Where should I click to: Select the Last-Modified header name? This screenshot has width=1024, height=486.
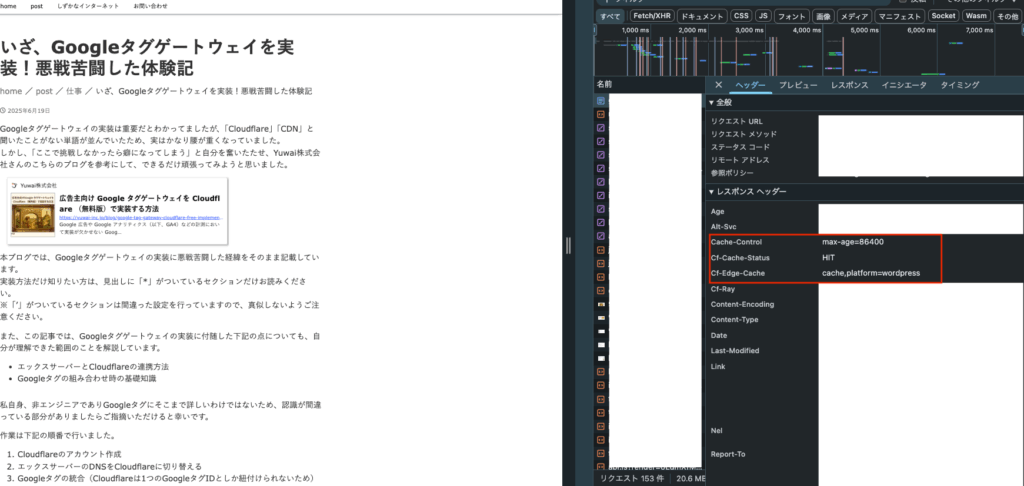[x=735, y=351]
